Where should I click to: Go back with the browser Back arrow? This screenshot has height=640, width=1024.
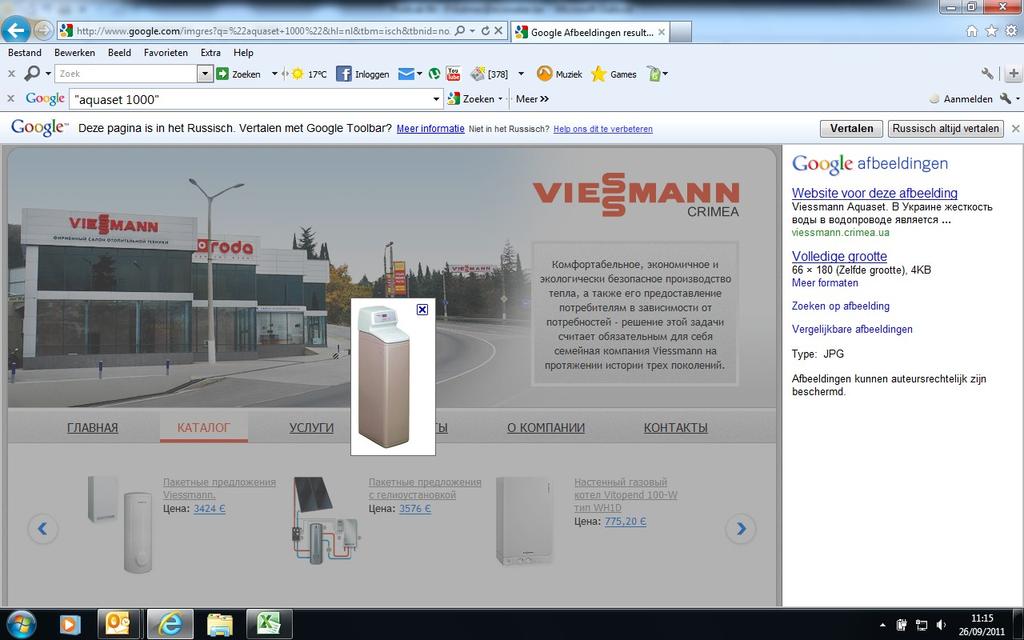pos(16,29)
